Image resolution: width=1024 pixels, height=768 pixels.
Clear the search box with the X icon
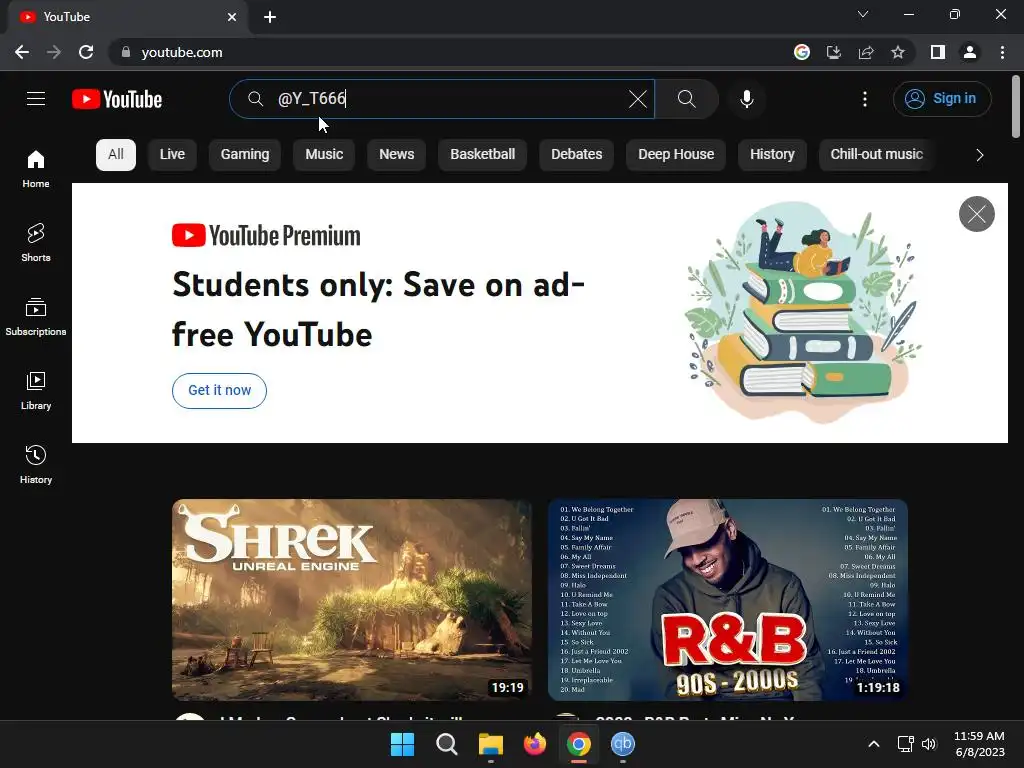637,99
